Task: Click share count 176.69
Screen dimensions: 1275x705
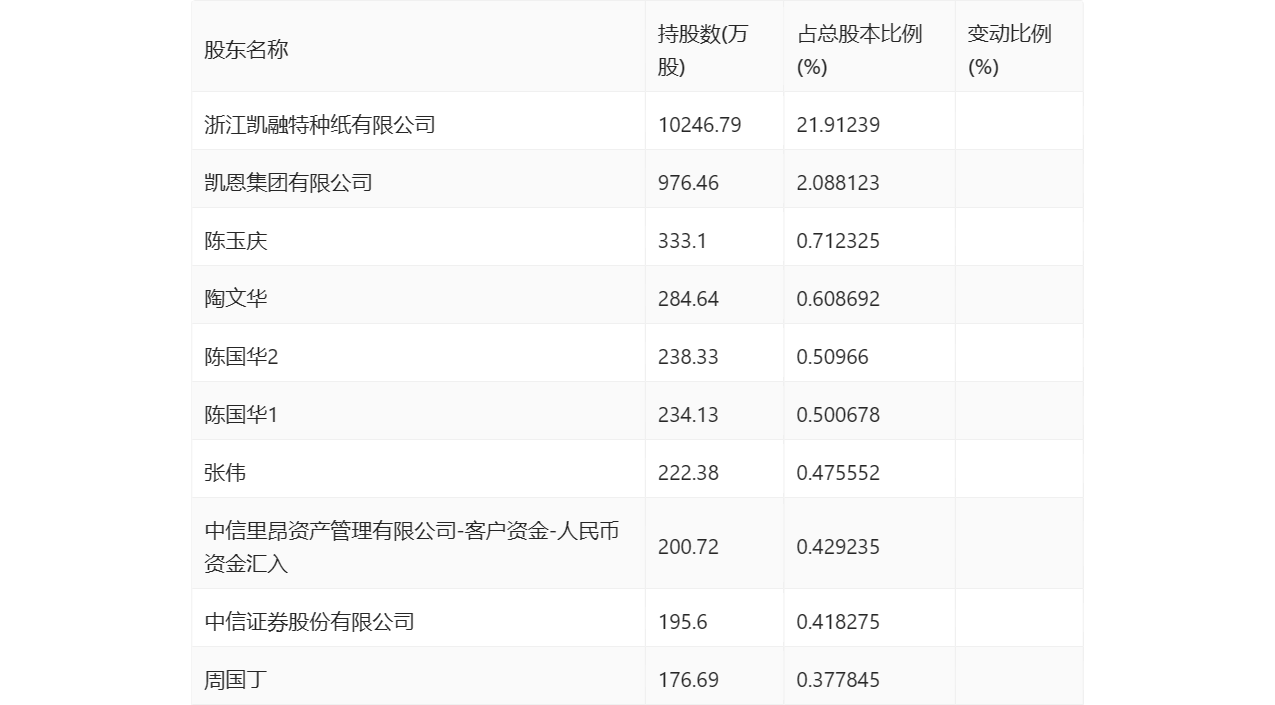Action: (688, 680)
